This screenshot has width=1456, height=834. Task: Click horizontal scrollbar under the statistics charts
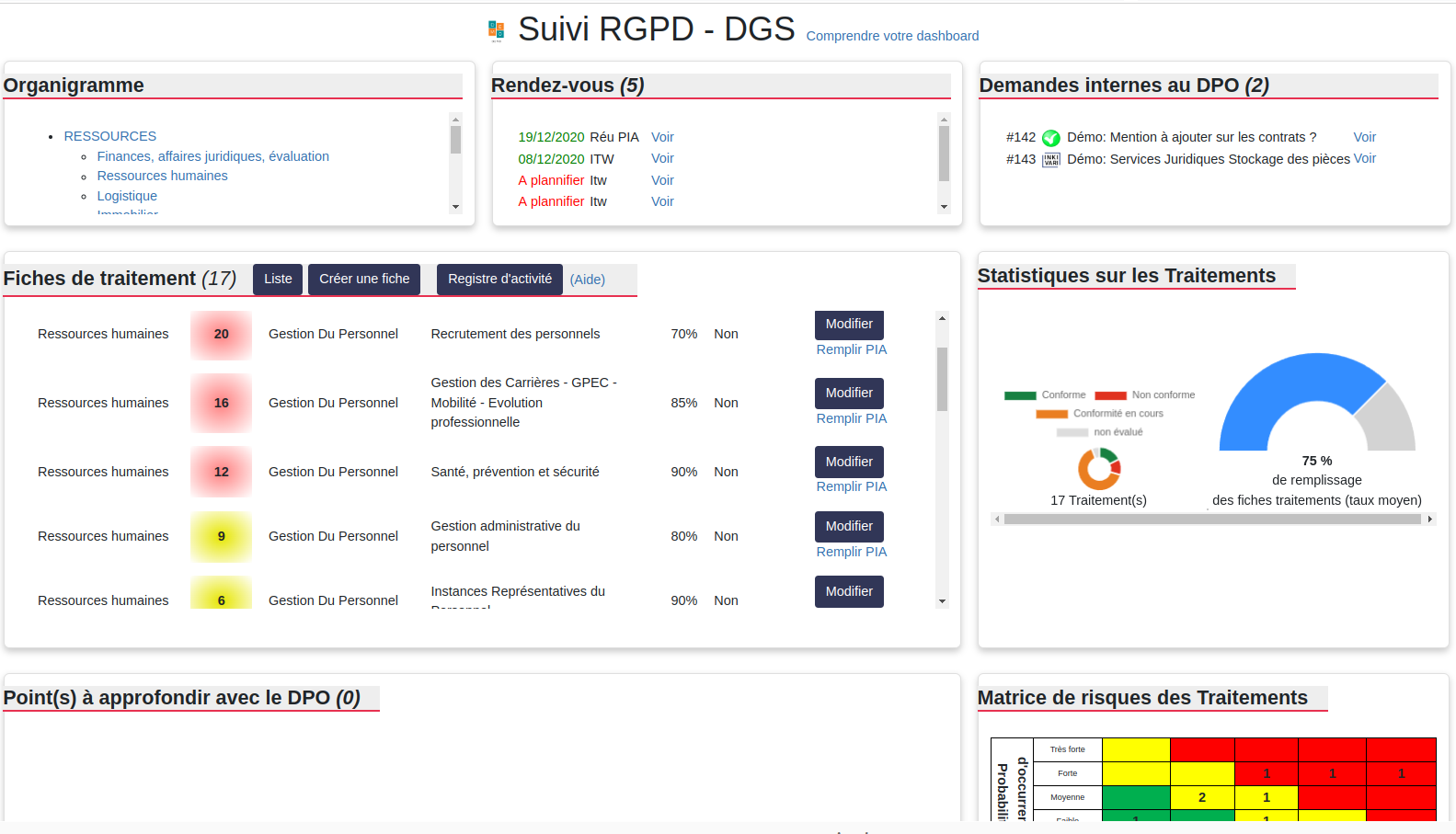click(x=1212, y=520)
